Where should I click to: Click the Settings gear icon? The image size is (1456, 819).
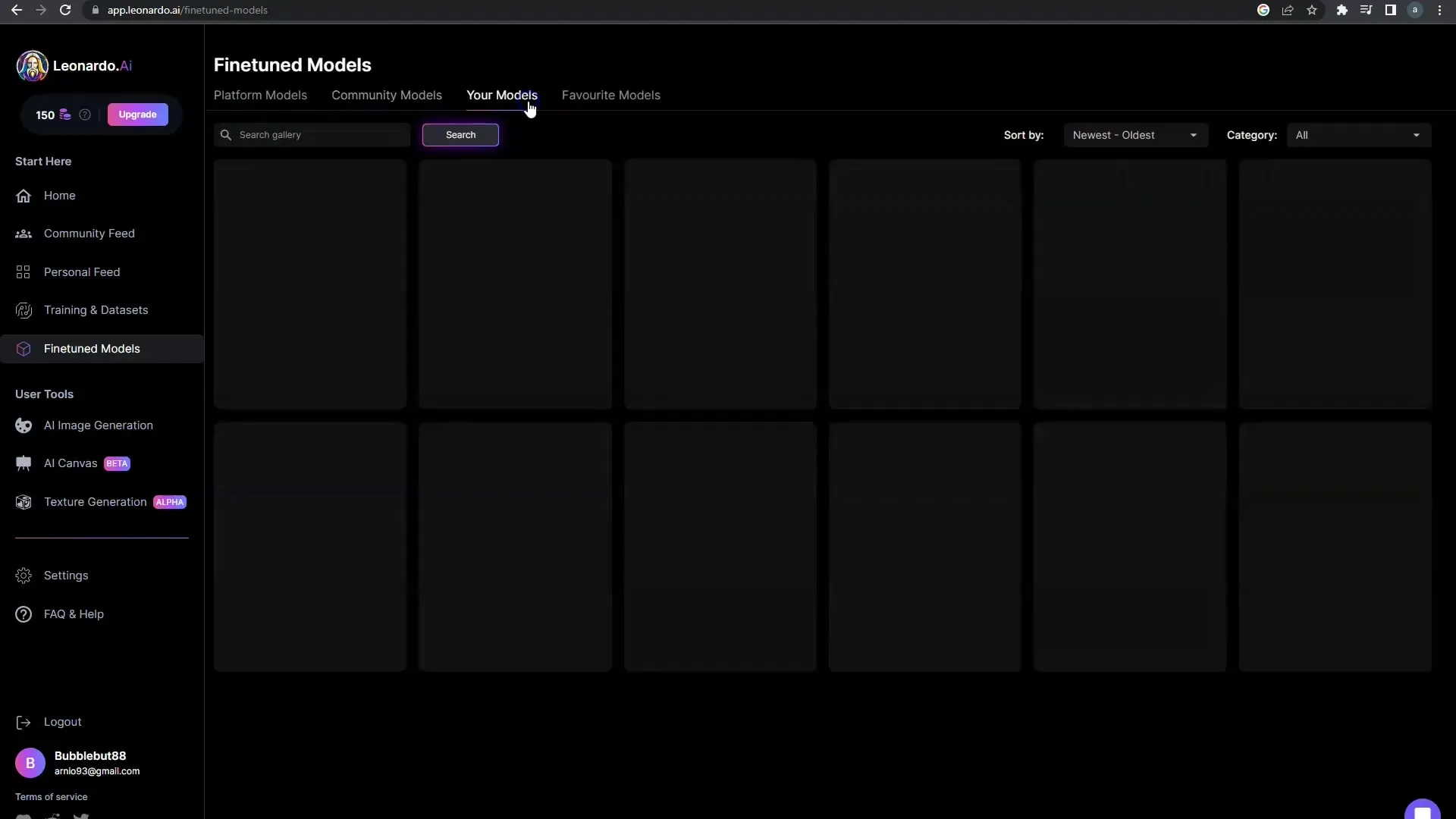pyautogui.click(x=23, y=575)
